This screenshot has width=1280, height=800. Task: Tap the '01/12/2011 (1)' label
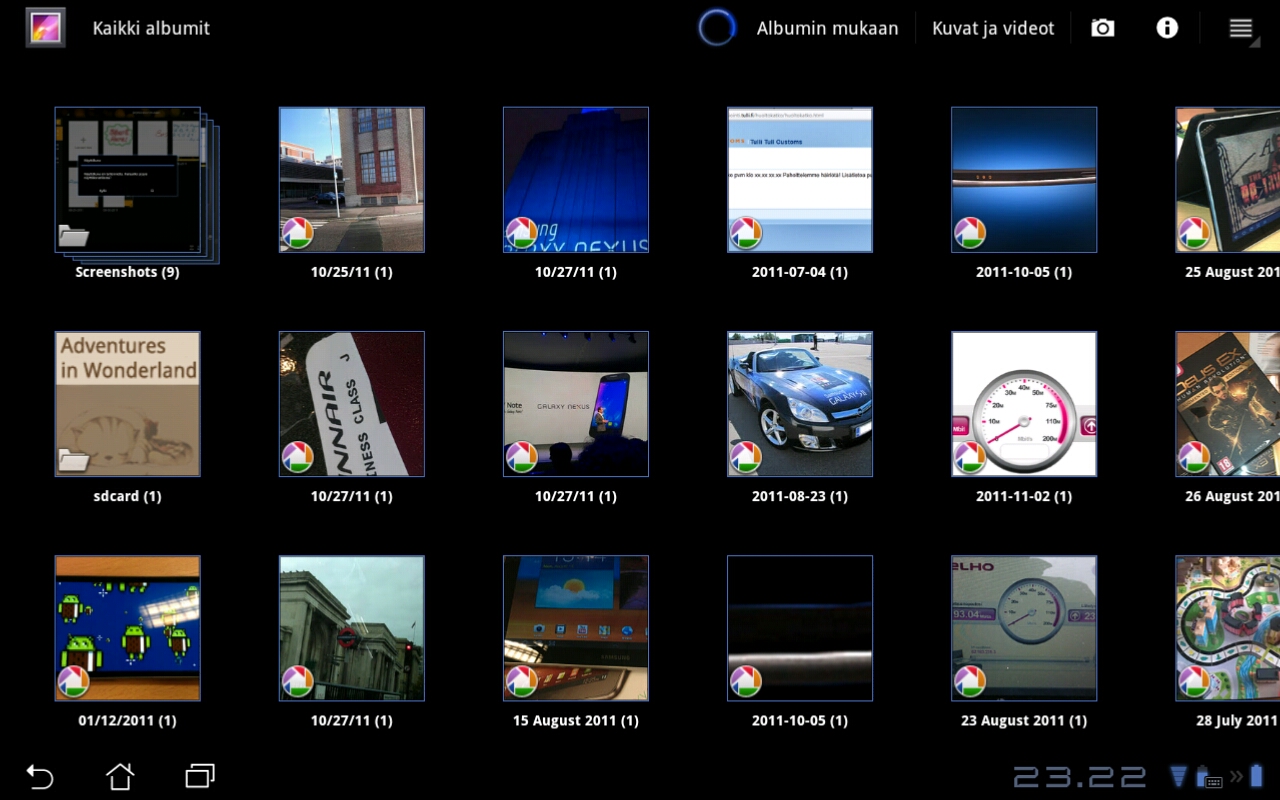[x=128, y=720]
